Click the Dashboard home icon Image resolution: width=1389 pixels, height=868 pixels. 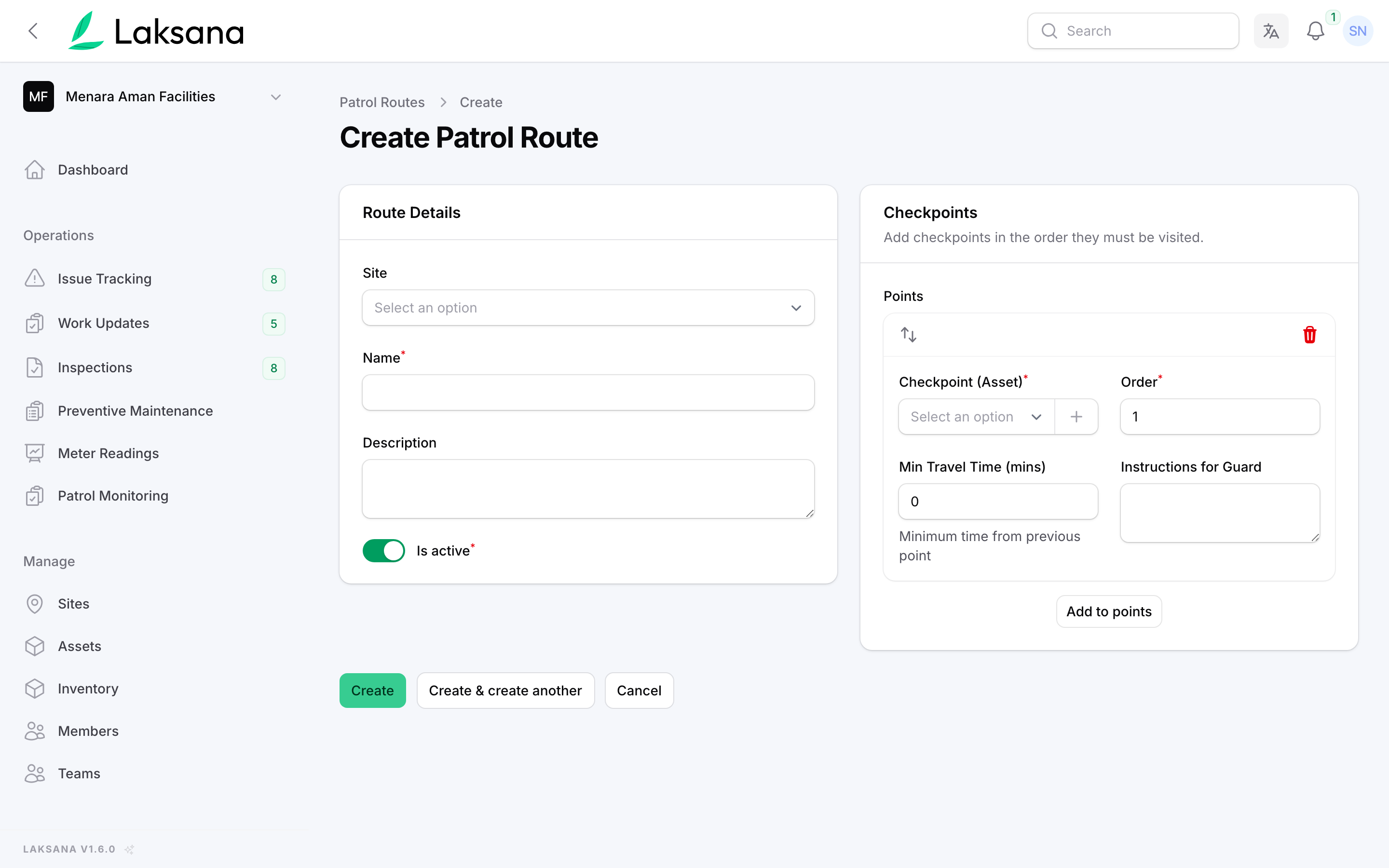coord(34,170)
